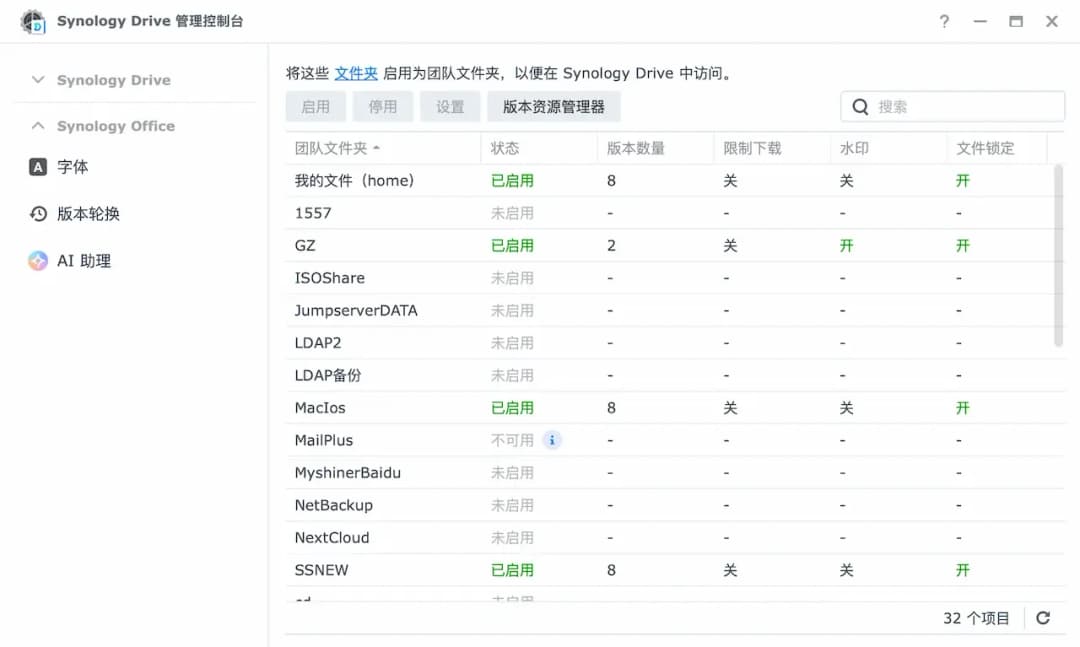Screen dimensions: 1080x647
Task: Select the MacIos folder row
Action: pos(668,407)
